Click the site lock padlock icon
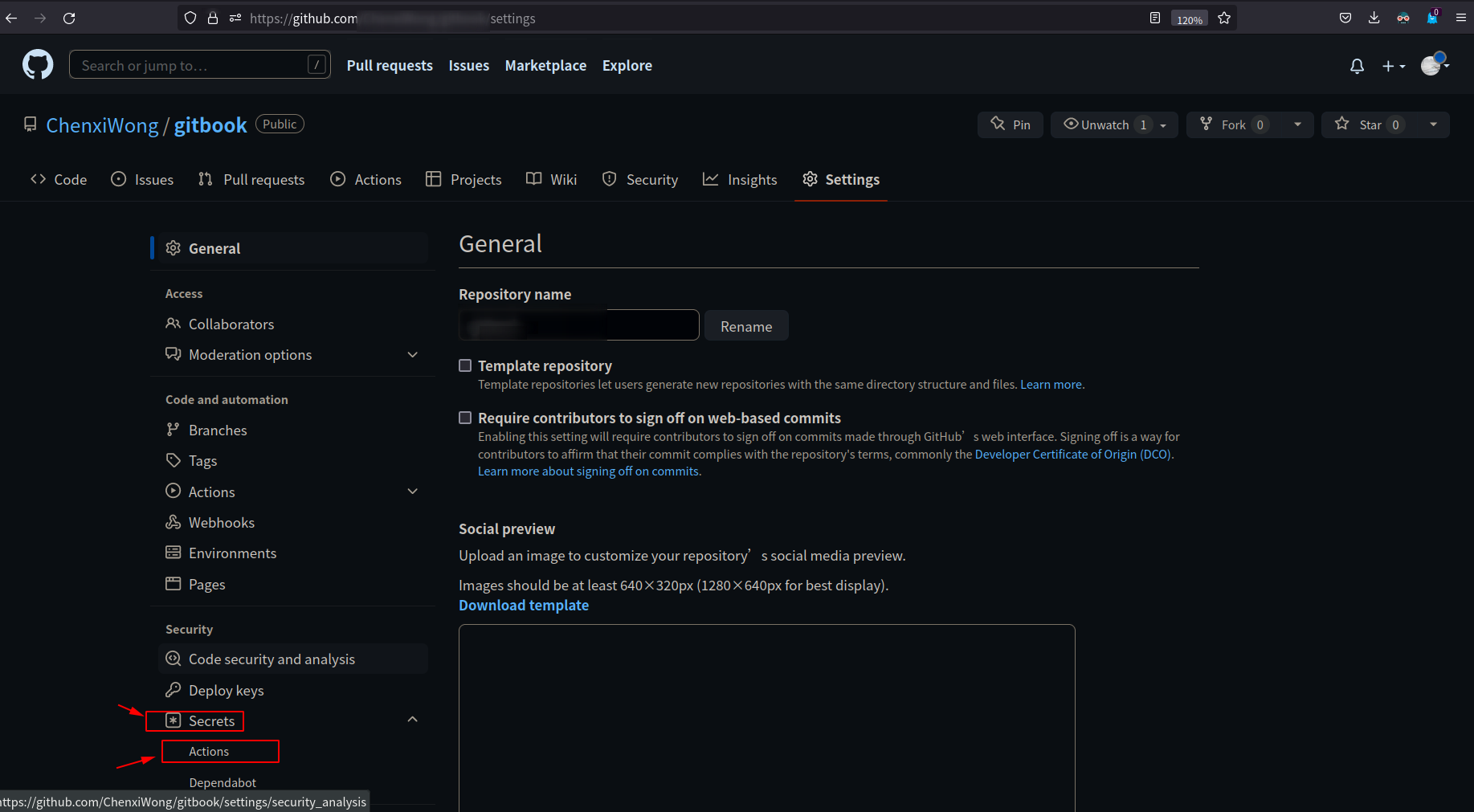The width and height of the screenshot is (1474, 812). click(x=213, y=18)
